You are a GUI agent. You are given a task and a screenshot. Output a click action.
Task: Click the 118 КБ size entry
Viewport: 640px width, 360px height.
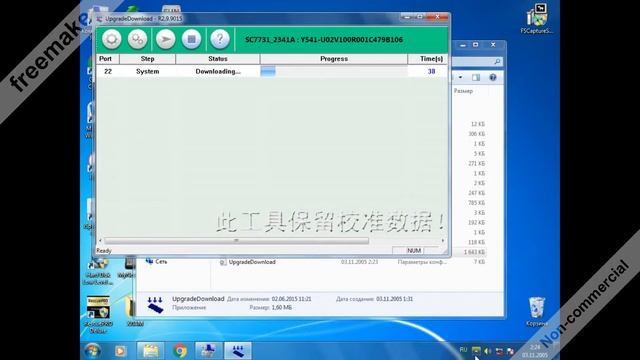pos(476,242)
